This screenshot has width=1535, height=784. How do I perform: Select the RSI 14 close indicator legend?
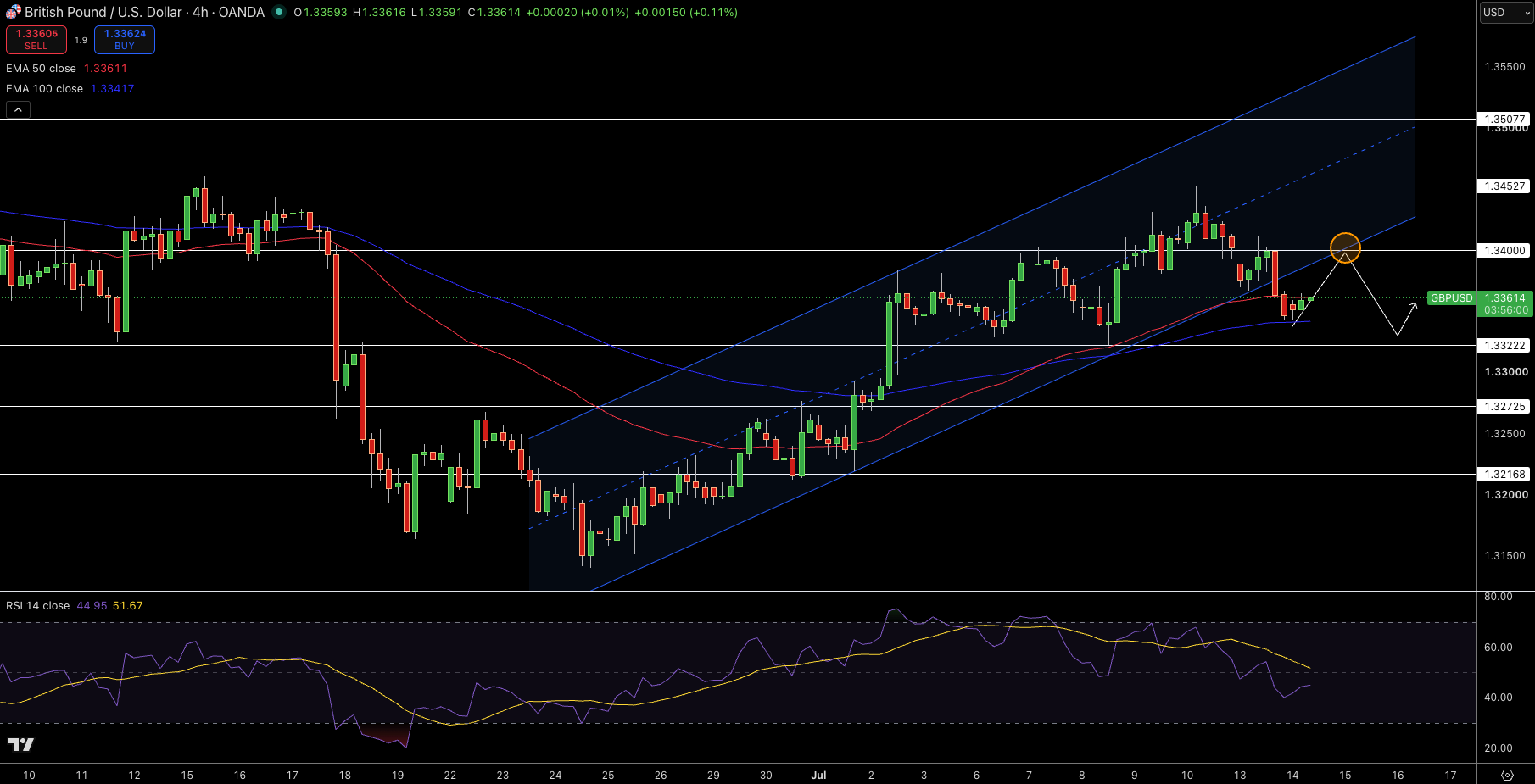(x=37, y=606)
